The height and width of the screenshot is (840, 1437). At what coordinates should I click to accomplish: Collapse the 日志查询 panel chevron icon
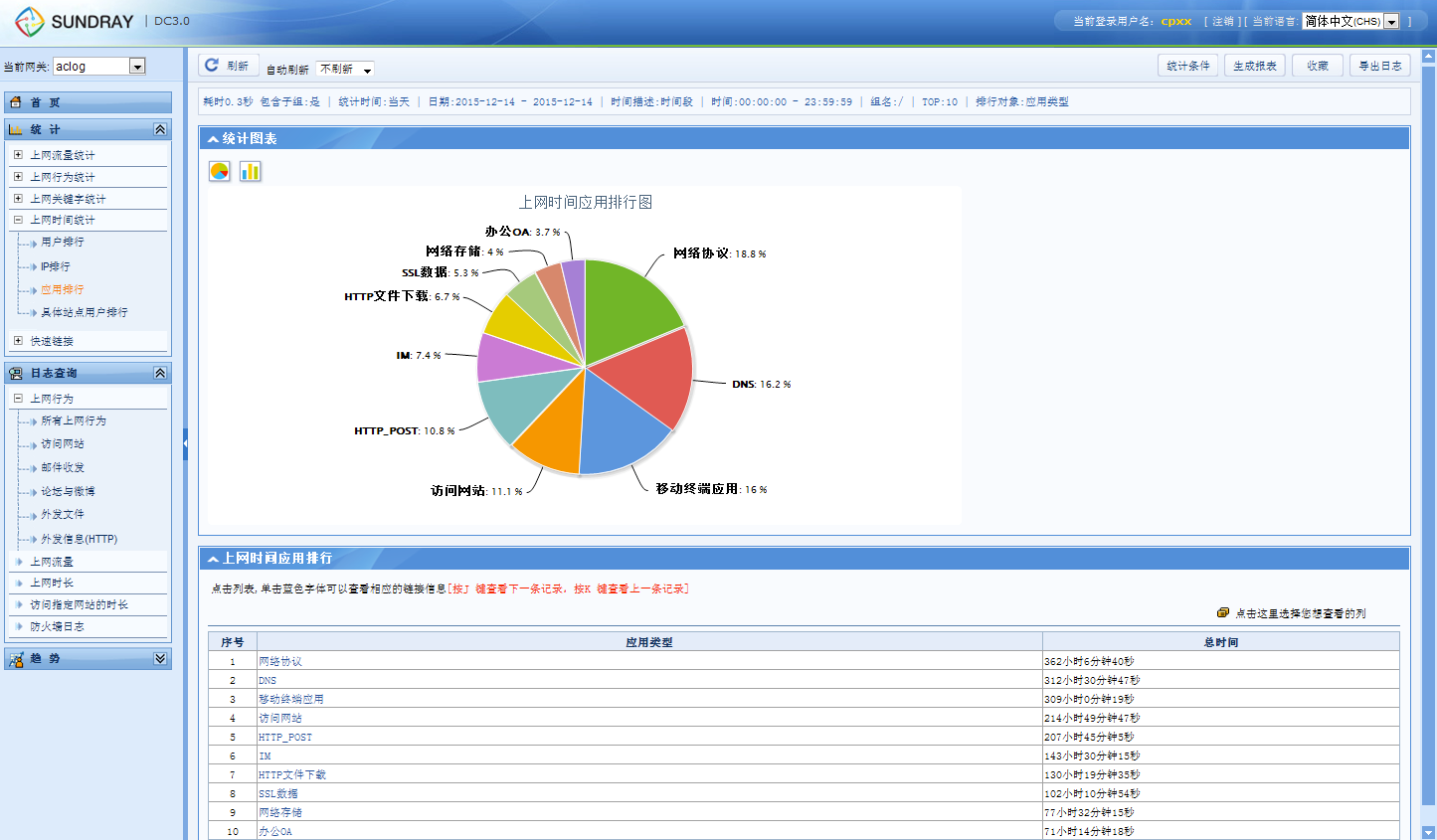point(160,373)
